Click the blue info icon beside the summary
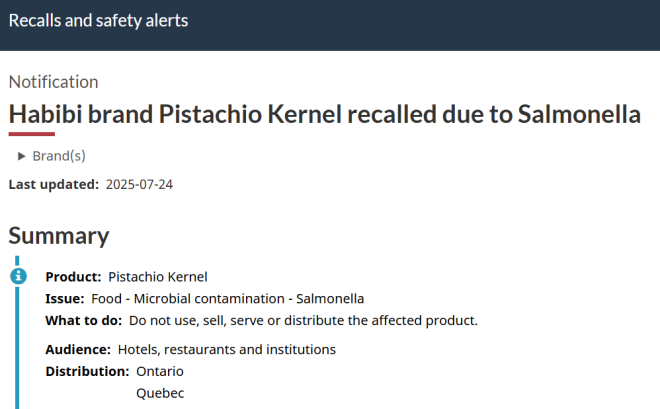Image resolution: width=660 pixels, height=409 pixels. 18,275
